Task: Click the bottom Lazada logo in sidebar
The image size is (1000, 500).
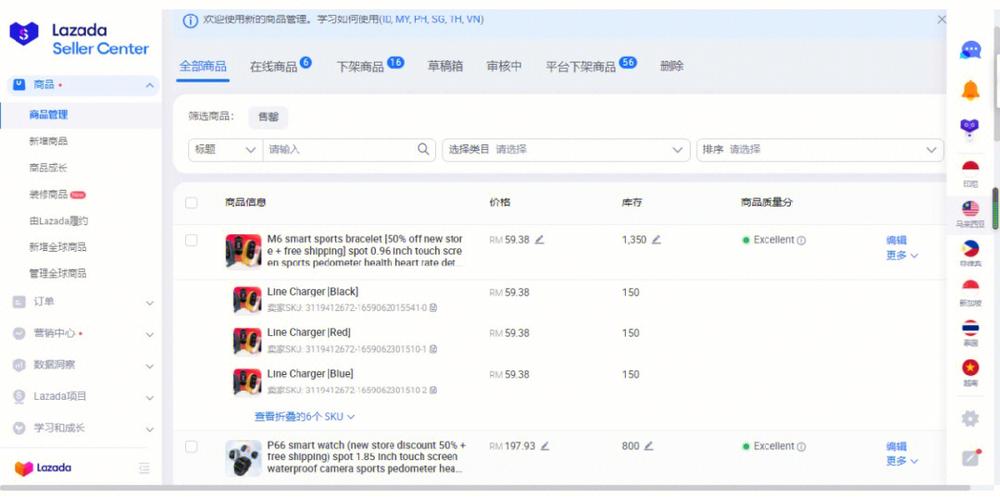Action: [x=43, y=468]
